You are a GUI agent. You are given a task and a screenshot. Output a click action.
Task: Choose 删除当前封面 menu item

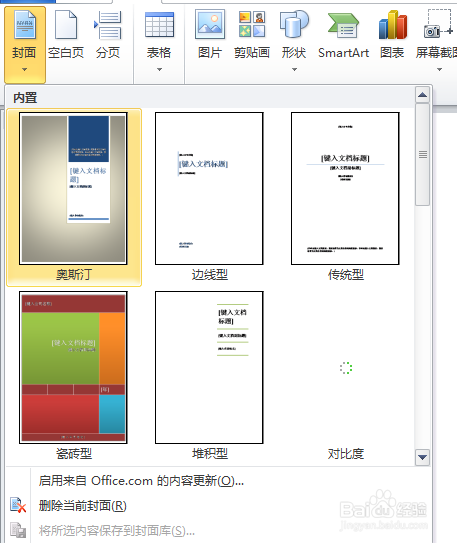[82, 506]
